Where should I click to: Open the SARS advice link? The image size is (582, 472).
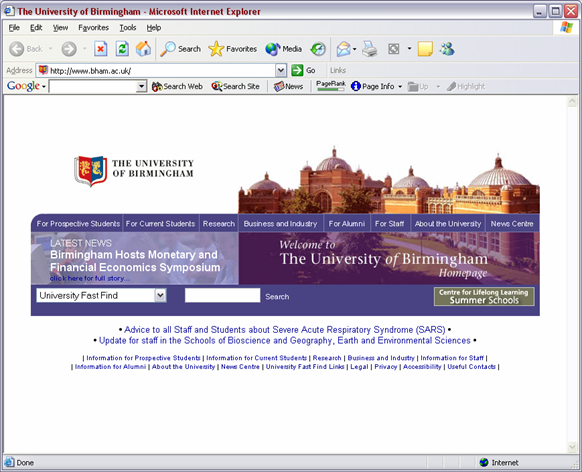285,330
